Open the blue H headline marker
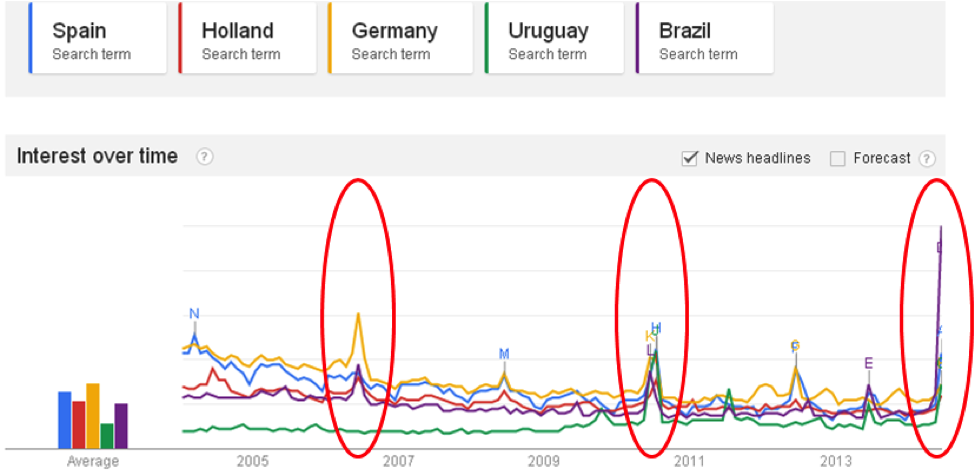This screenshot has height=475, width=975. (x=656, y=328)
